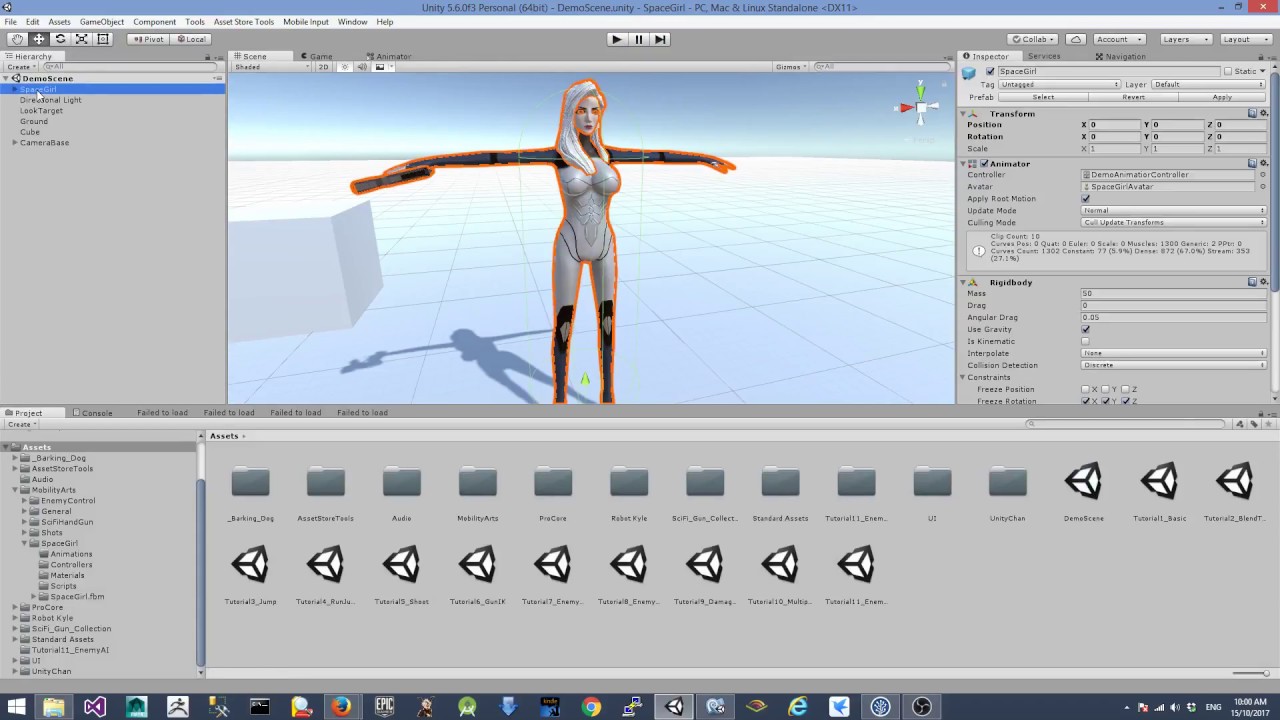Enable Is Kinematic checkbox
The width and height of the screenshot is (1280, 720).
1086,341
